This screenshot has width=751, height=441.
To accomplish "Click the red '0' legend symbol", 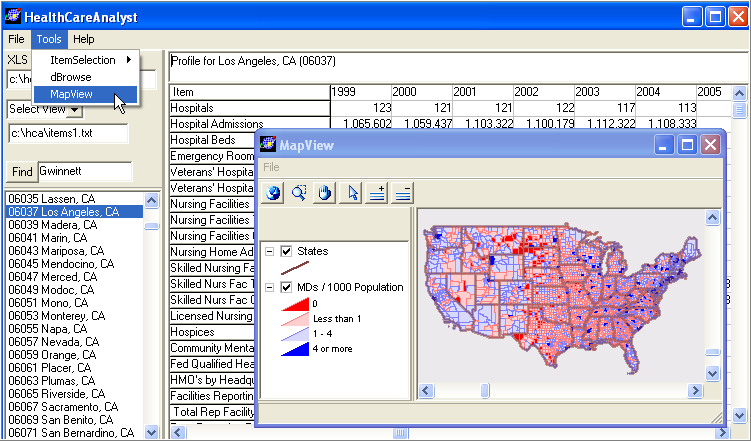I will click(x=296, y=303).
